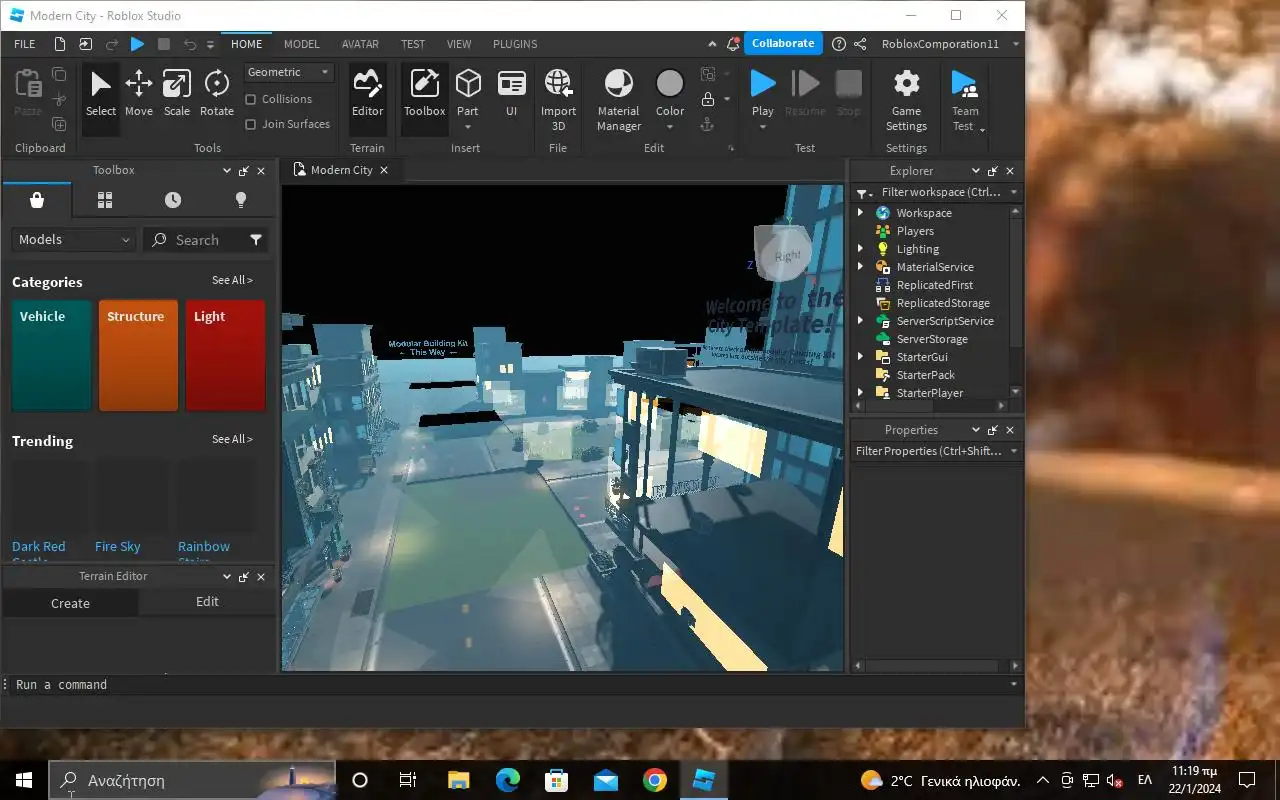Open the Toolbox search filter funnel
Viewport: 1280px width, 800px height.
pos(256,240)
